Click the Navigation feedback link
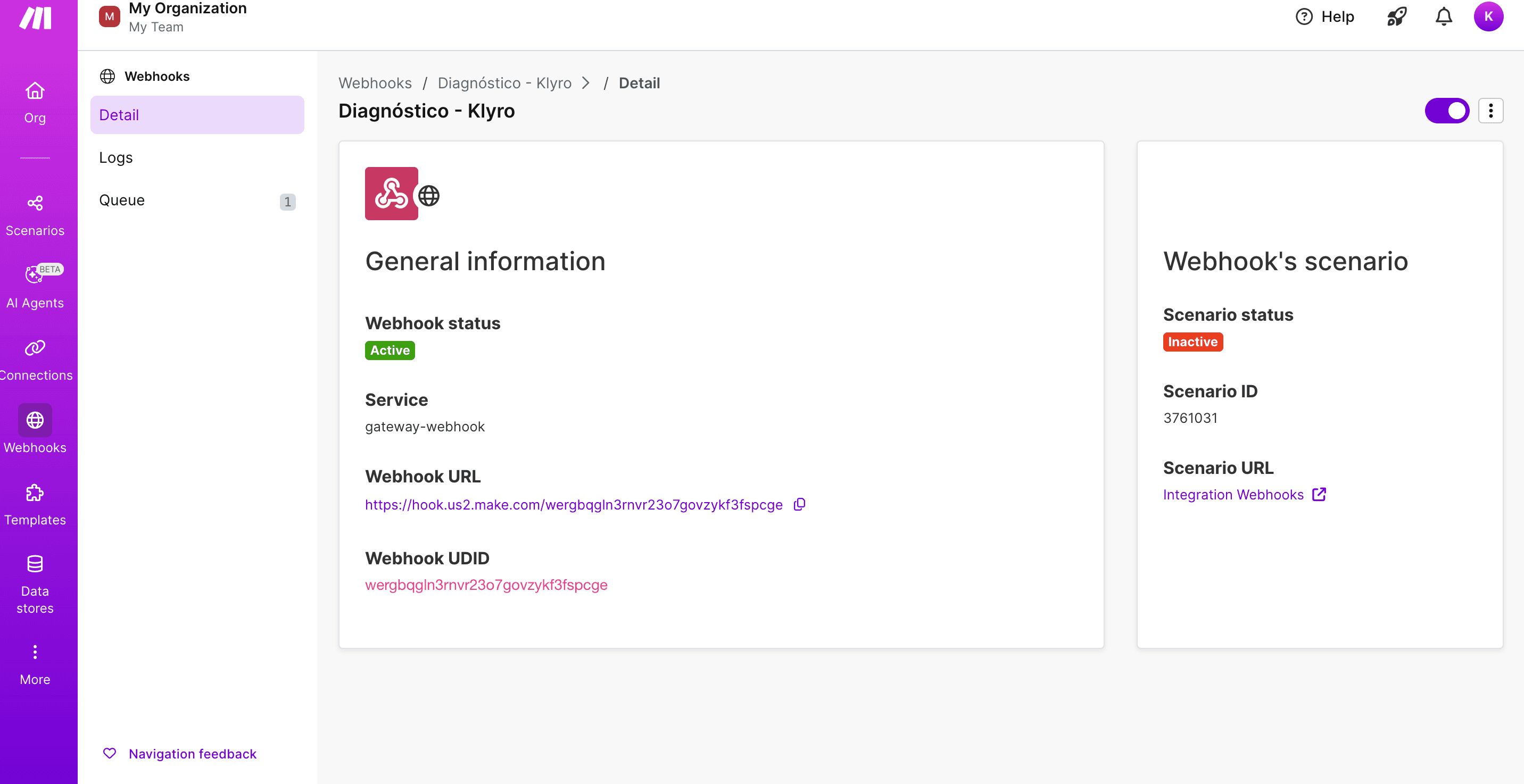 coord(192,753)
